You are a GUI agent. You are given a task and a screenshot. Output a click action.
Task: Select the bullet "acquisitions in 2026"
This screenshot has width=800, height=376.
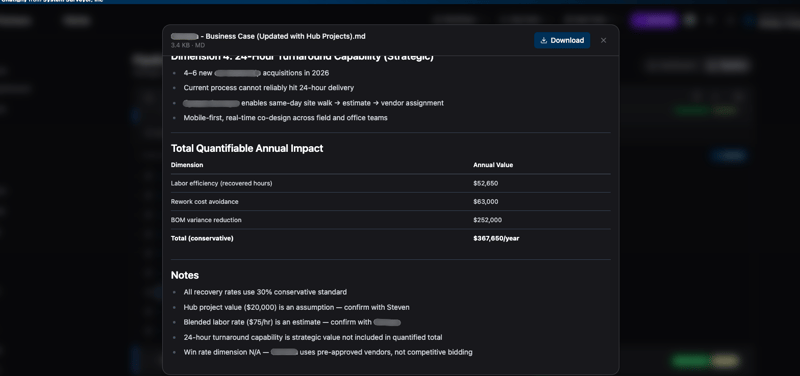256,73
